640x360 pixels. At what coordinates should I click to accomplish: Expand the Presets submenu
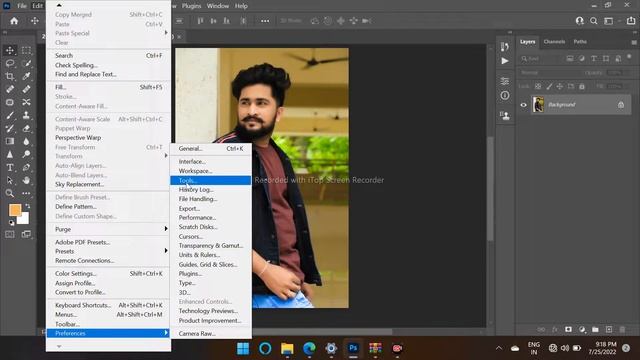[x=109, y=251]
